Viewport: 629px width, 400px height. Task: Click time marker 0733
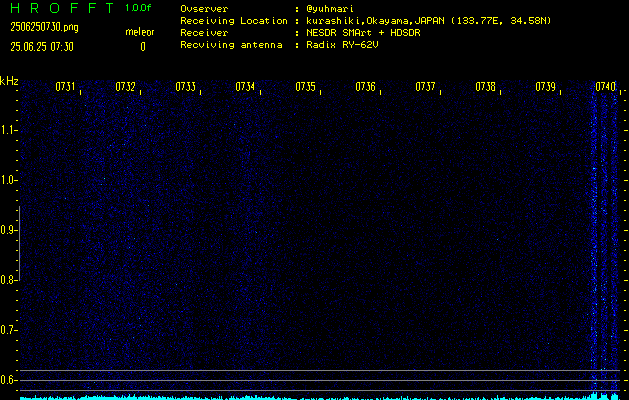point(186,87)
